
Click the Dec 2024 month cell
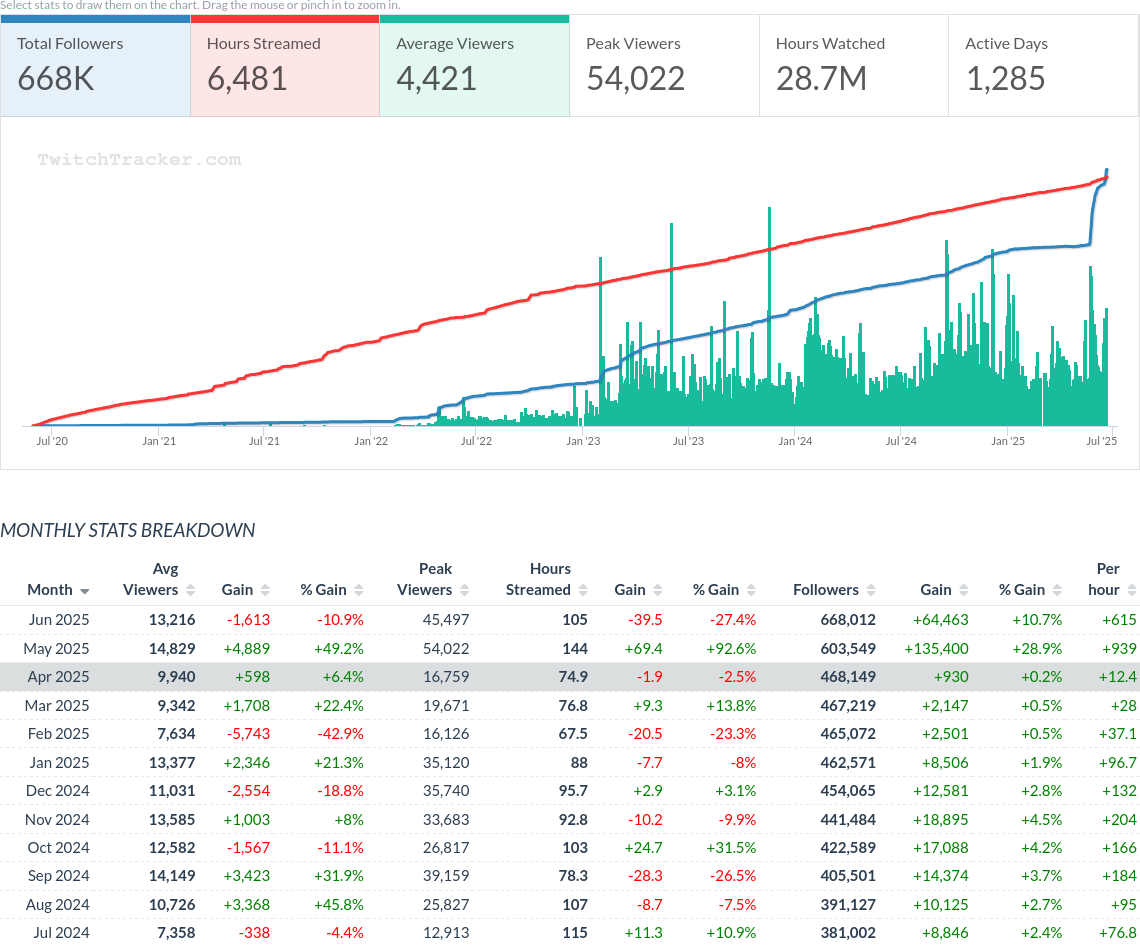(x=57, y=791)
